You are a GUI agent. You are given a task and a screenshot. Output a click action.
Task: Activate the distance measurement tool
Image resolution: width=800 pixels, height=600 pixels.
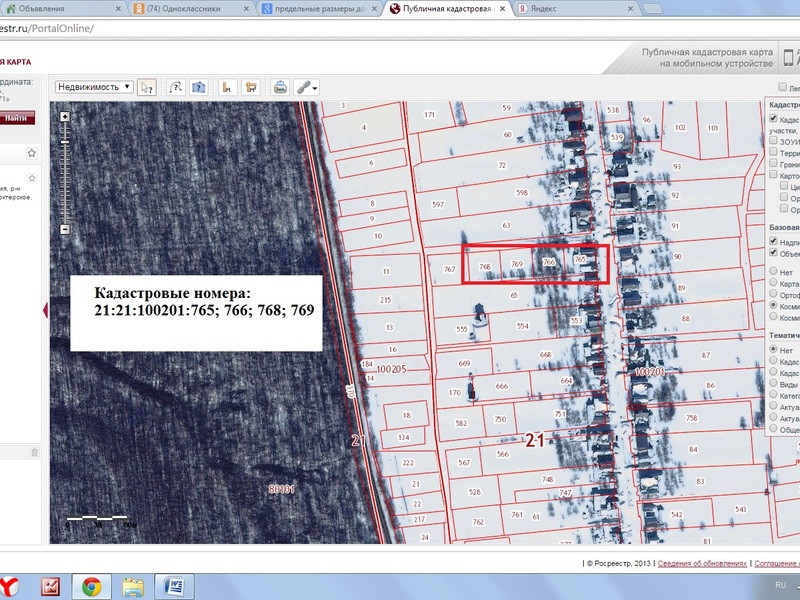click(x=227, y=87)
